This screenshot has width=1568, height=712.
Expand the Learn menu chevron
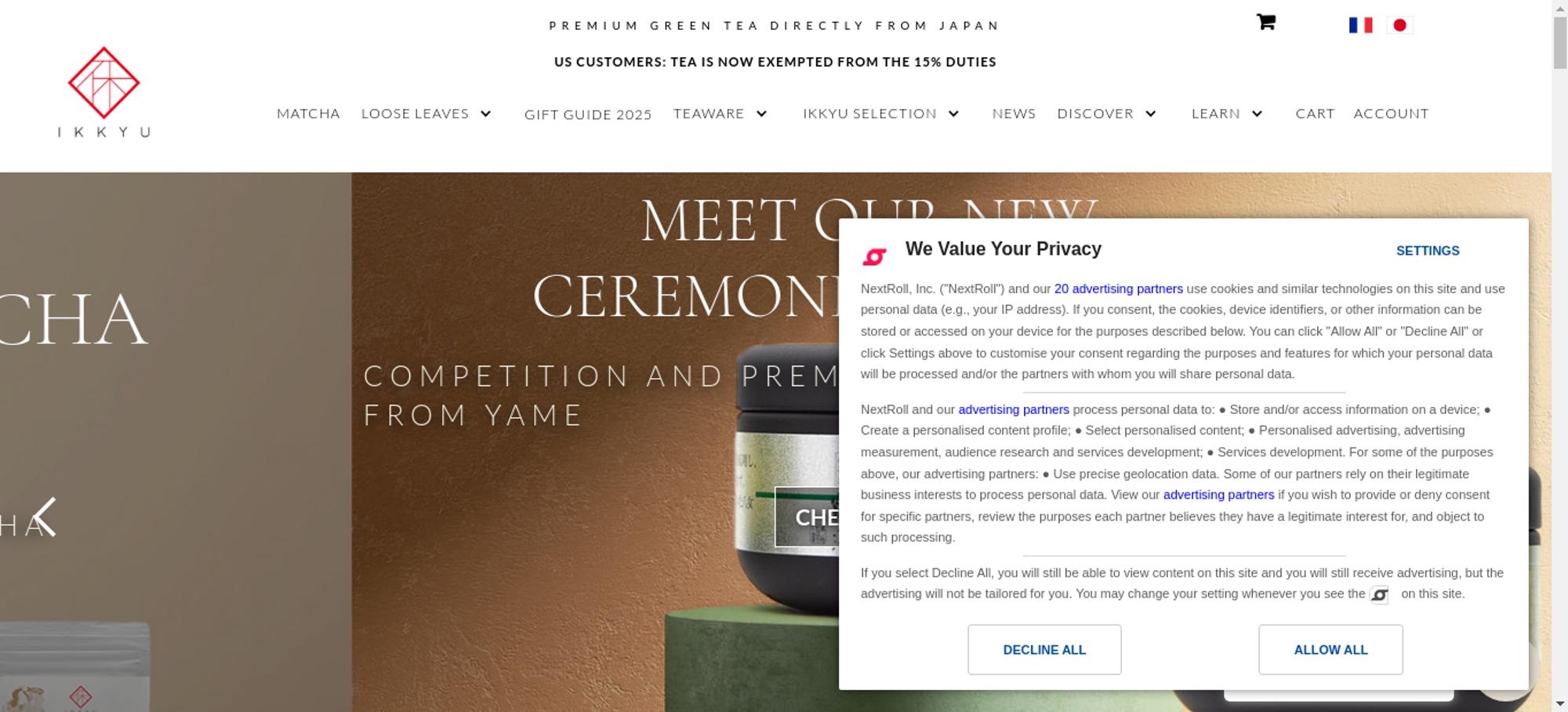(1258, 114)
